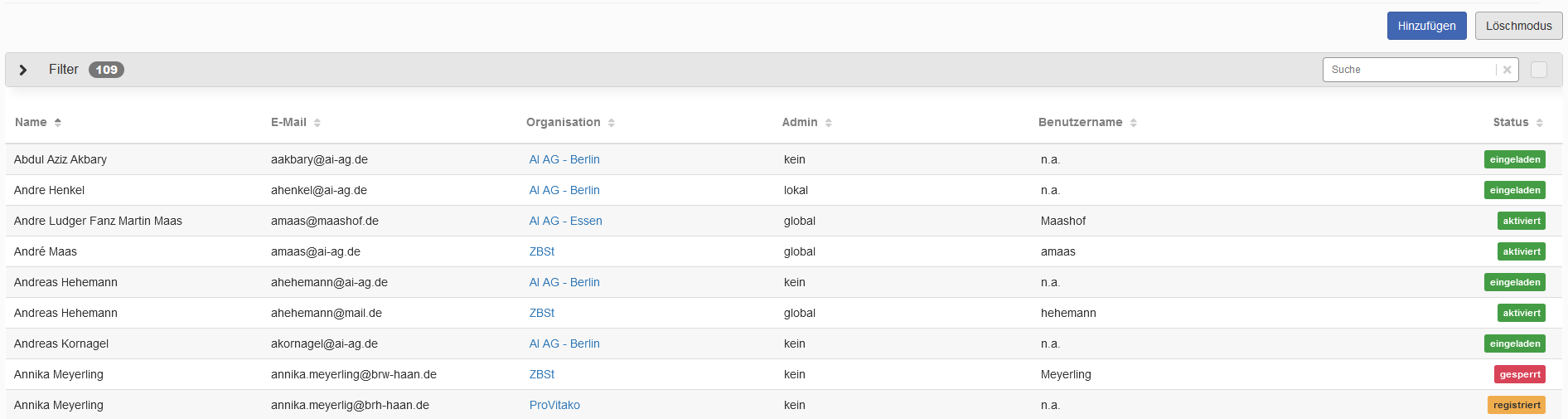The width and height of the screenshot is (1568, 419).
Task: Sort the Status column
Action: [1539, 123]
